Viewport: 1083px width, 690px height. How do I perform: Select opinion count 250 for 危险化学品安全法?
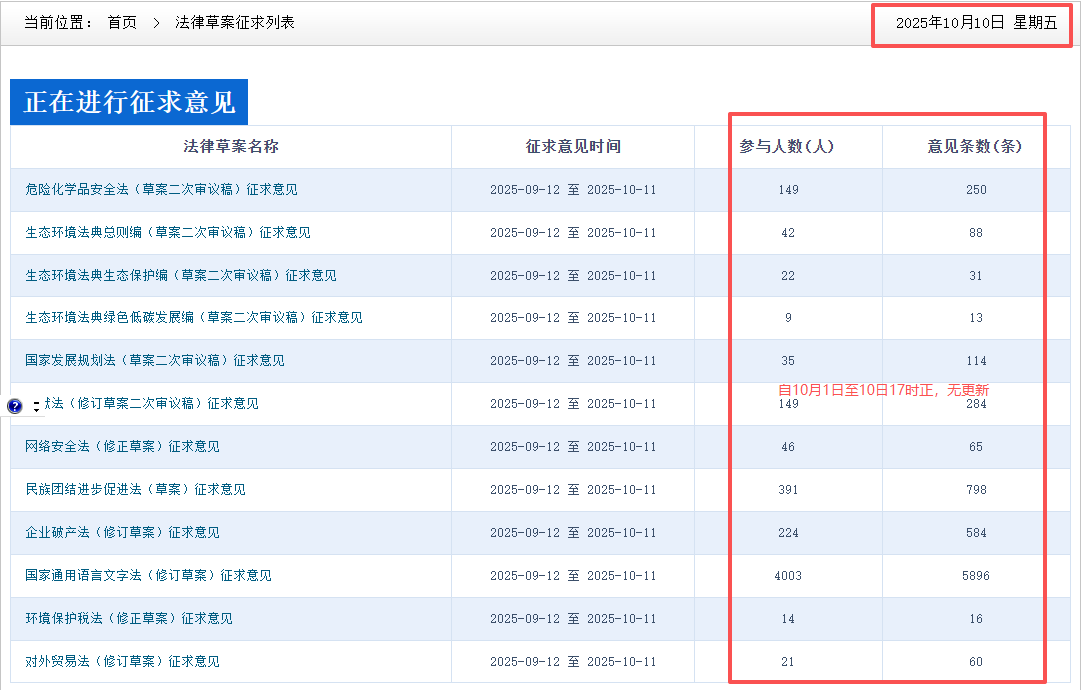pyautogui.click(x=976, y=190)
